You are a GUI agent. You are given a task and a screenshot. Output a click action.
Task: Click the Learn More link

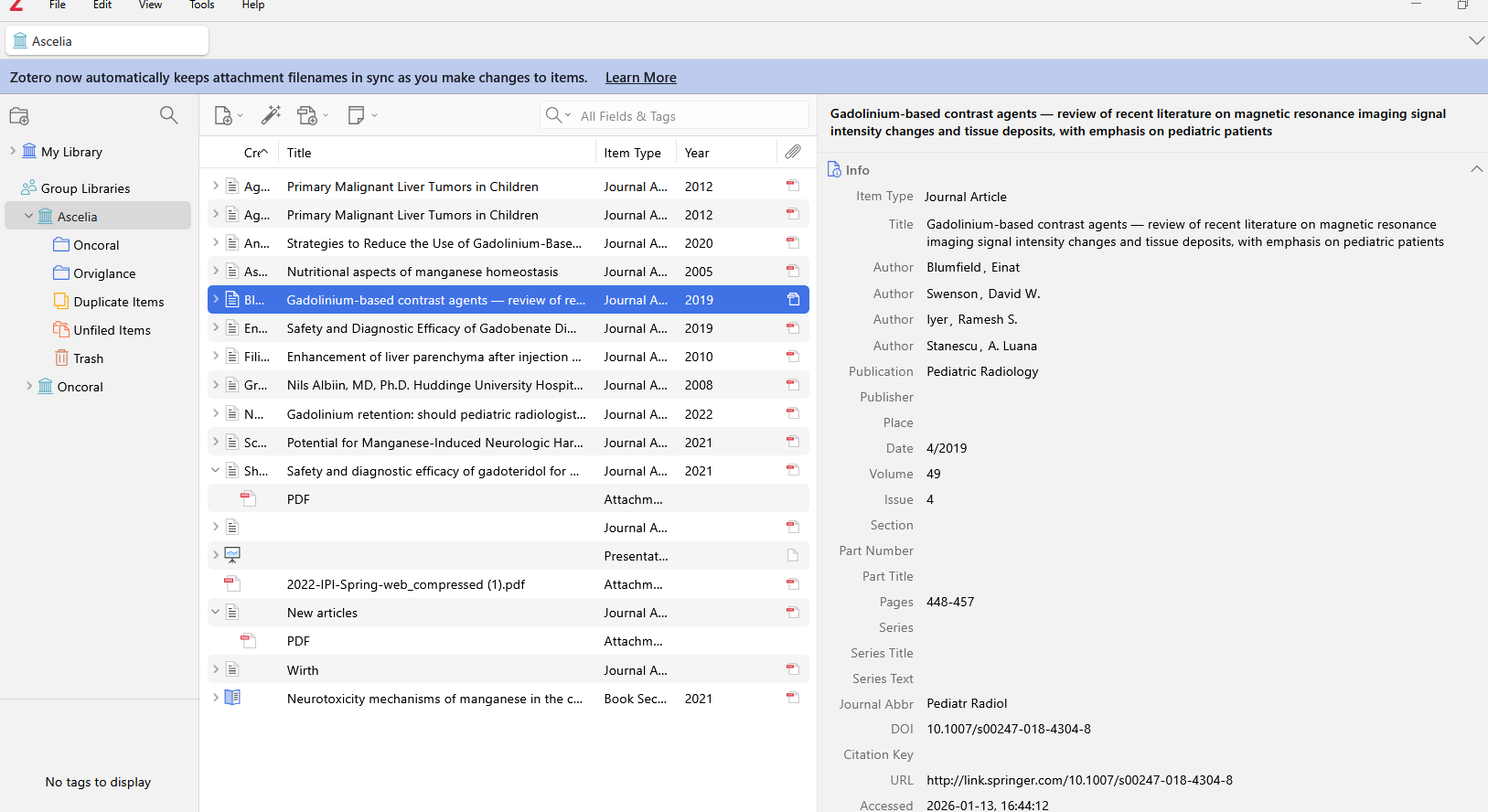[x=641, y=78]
